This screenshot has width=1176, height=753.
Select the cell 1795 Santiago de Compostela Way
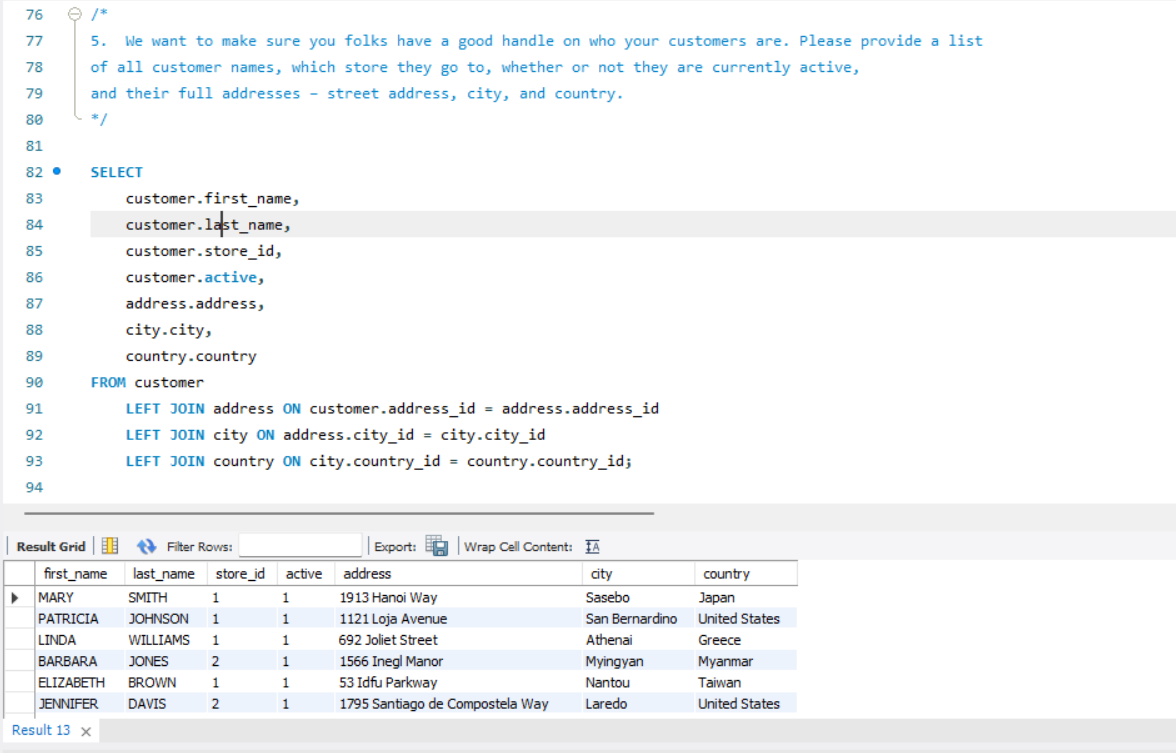tap(458, 704)
